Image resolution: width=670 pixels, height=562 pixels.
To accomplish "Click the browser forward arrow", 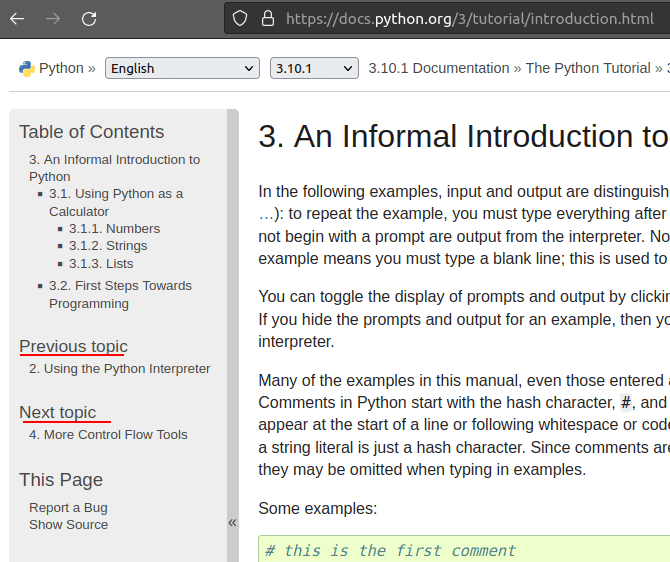I will 53,19.
